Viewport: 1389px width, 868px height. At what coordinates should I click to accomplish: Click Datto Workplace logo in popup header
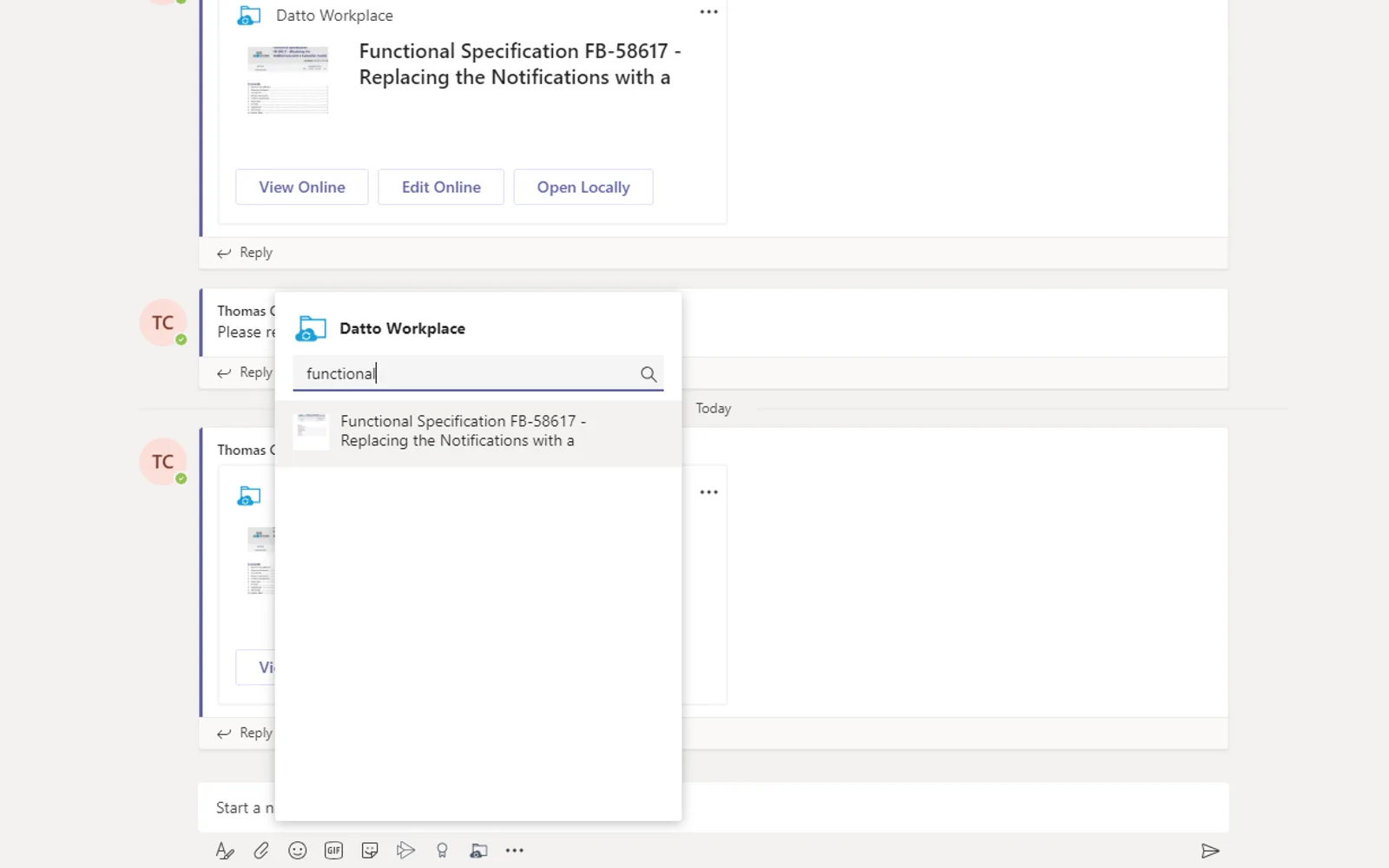[311, 329]
